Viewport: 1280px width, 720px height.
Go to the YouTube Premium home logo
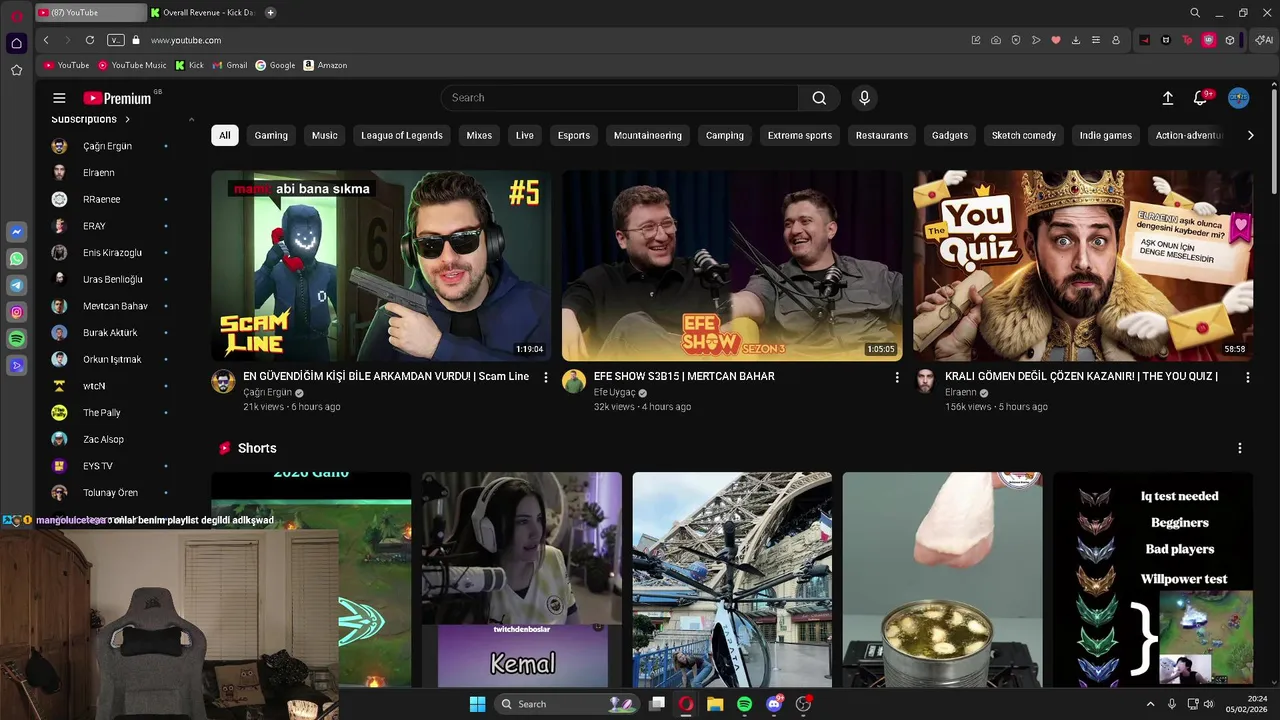(x=117, y=98)
